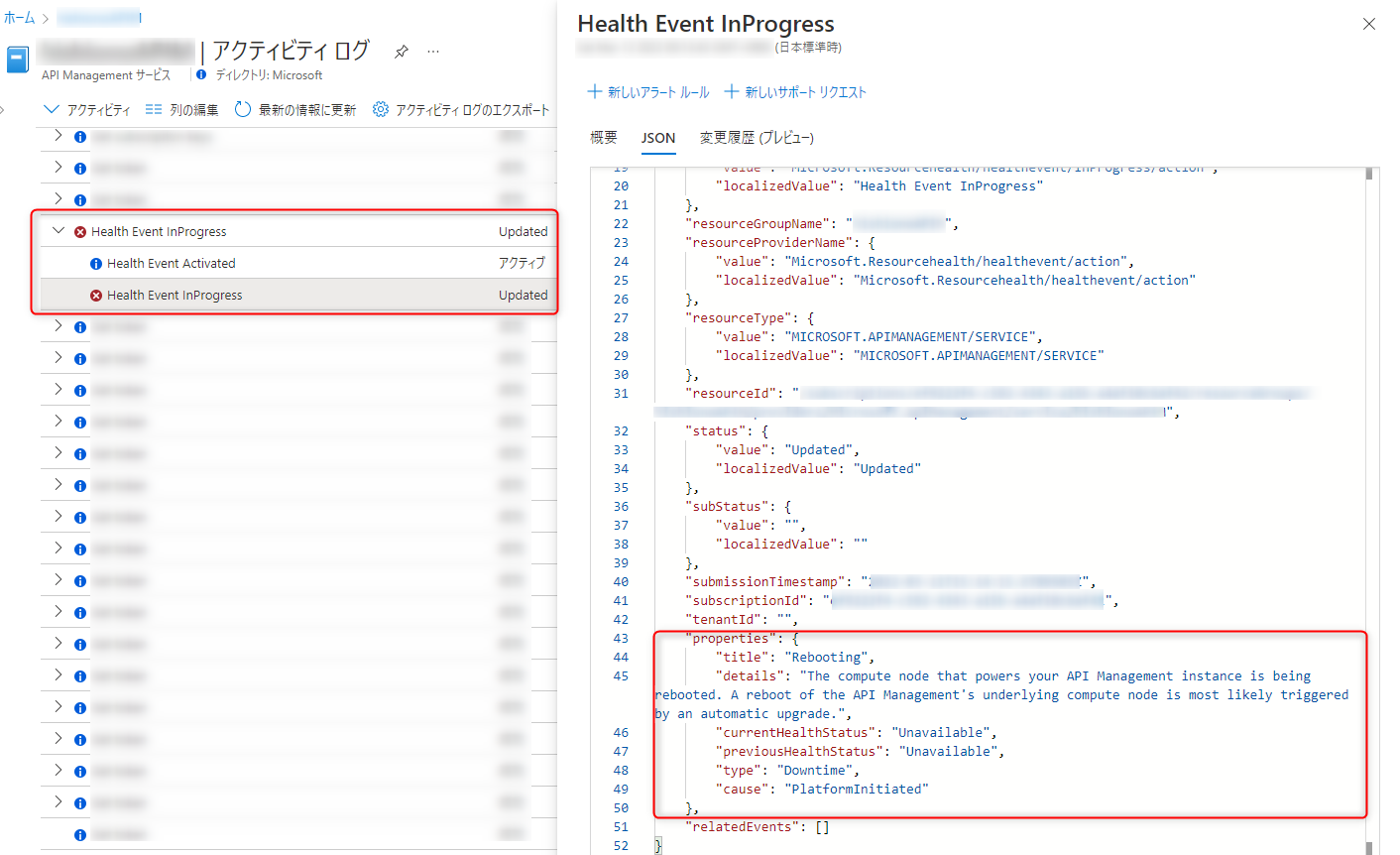1400x855 pixels.
Task: Click the API Management service icon
Action: [x=16, y=60]
